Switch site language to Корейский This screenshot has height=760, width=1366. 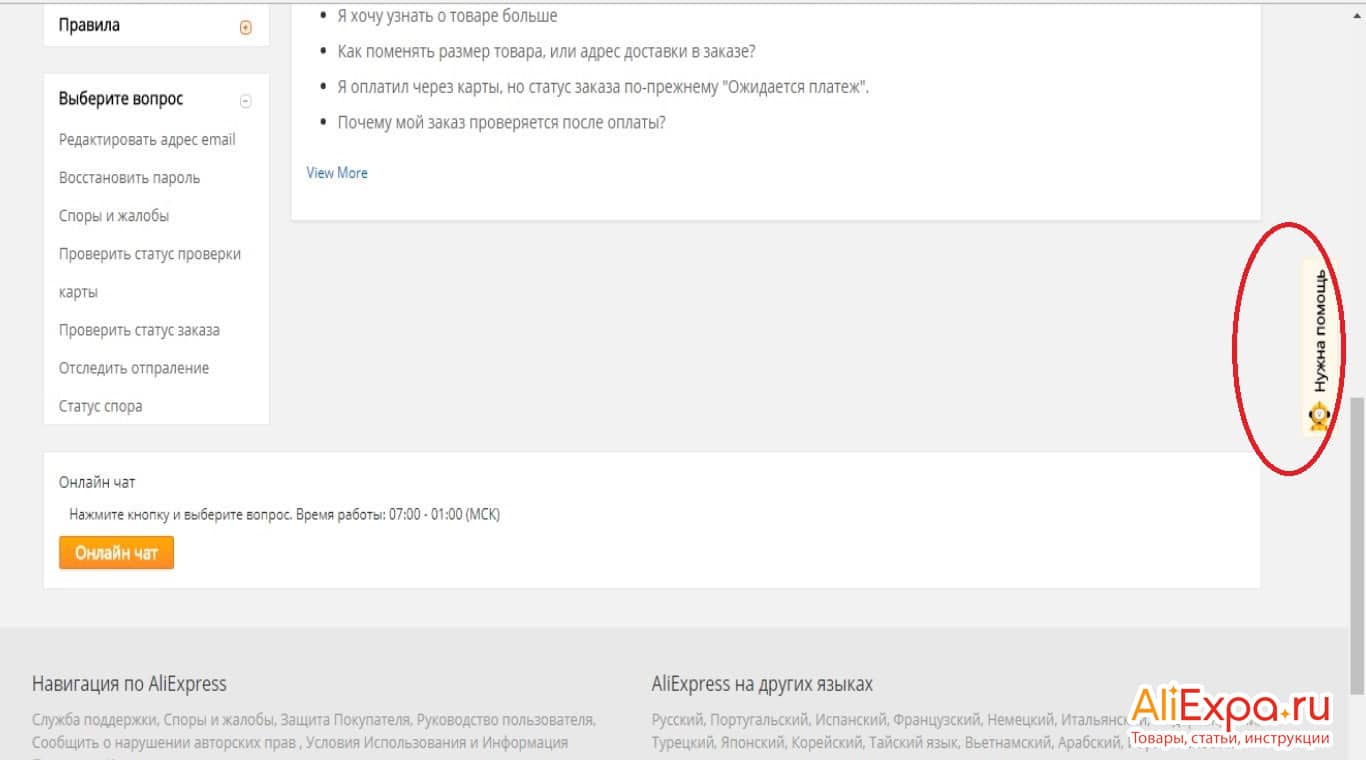point(826,743)
